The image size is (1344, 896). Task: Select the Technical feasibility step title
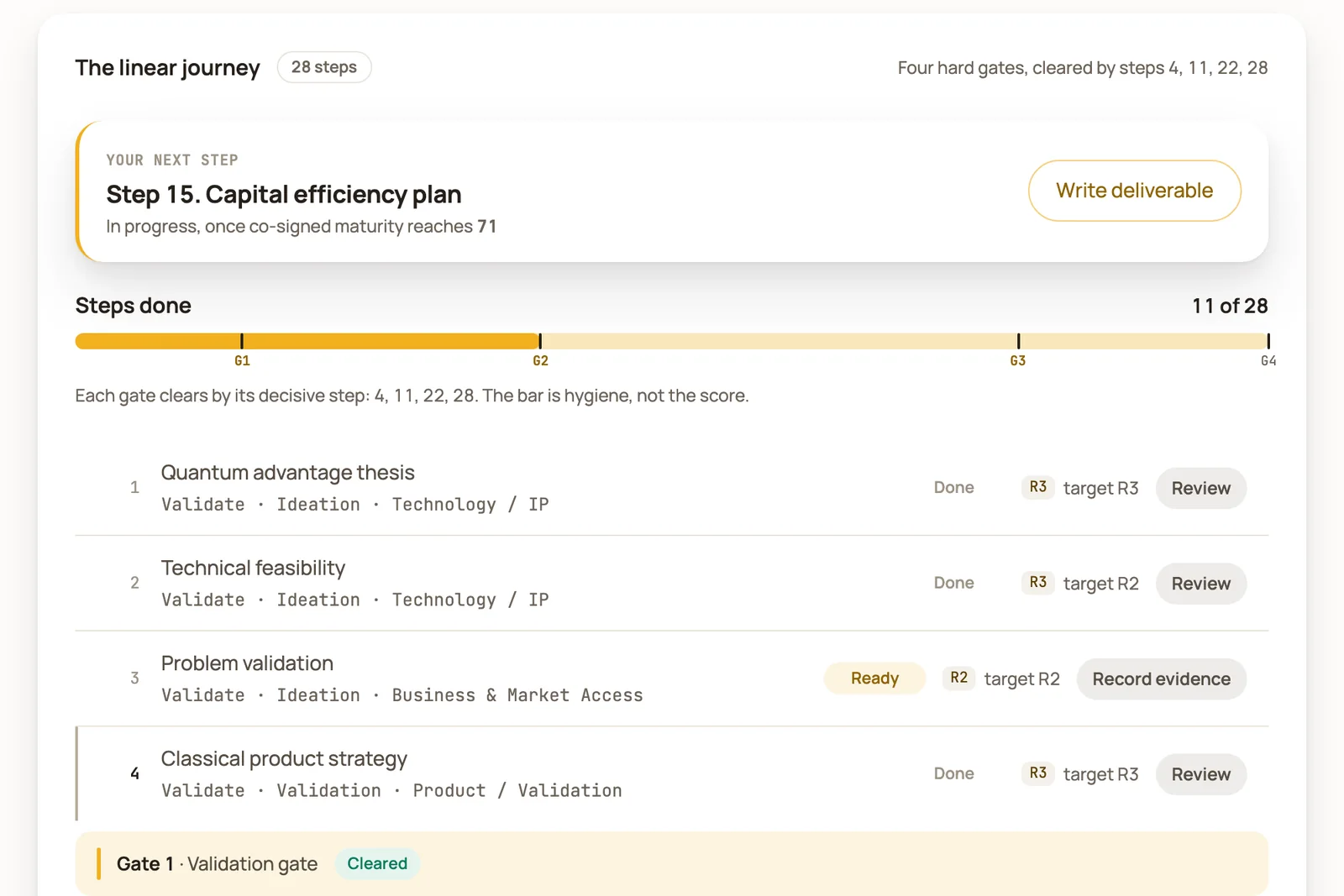pyautogui.click(x=253, y=569)
